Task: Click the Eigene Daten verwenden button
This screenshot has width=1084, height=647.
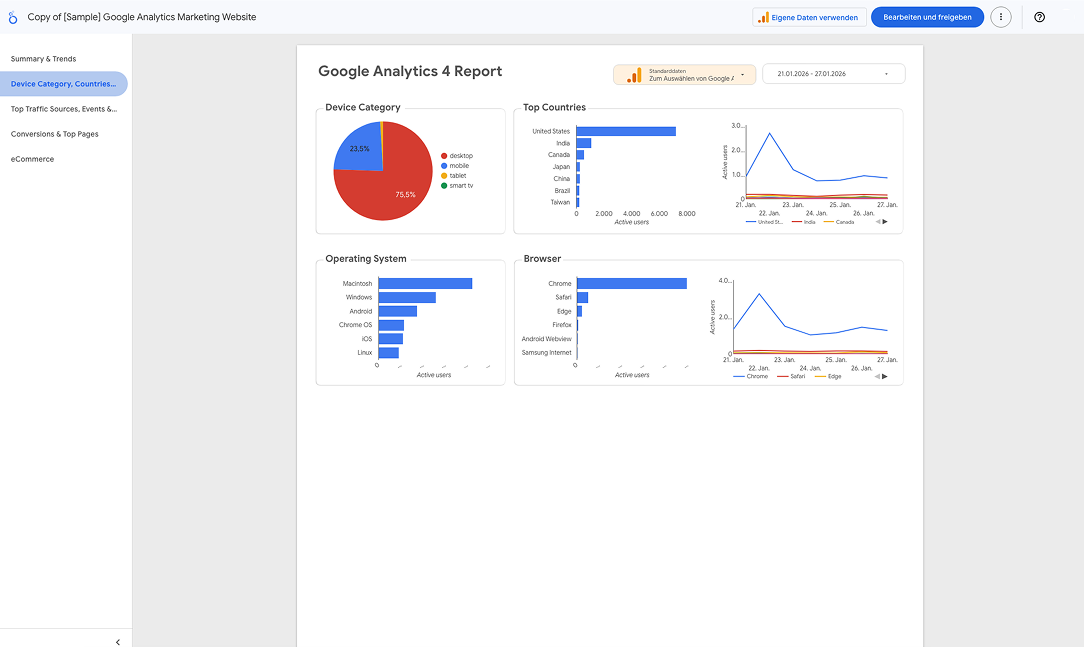Action: click(809, 17)
